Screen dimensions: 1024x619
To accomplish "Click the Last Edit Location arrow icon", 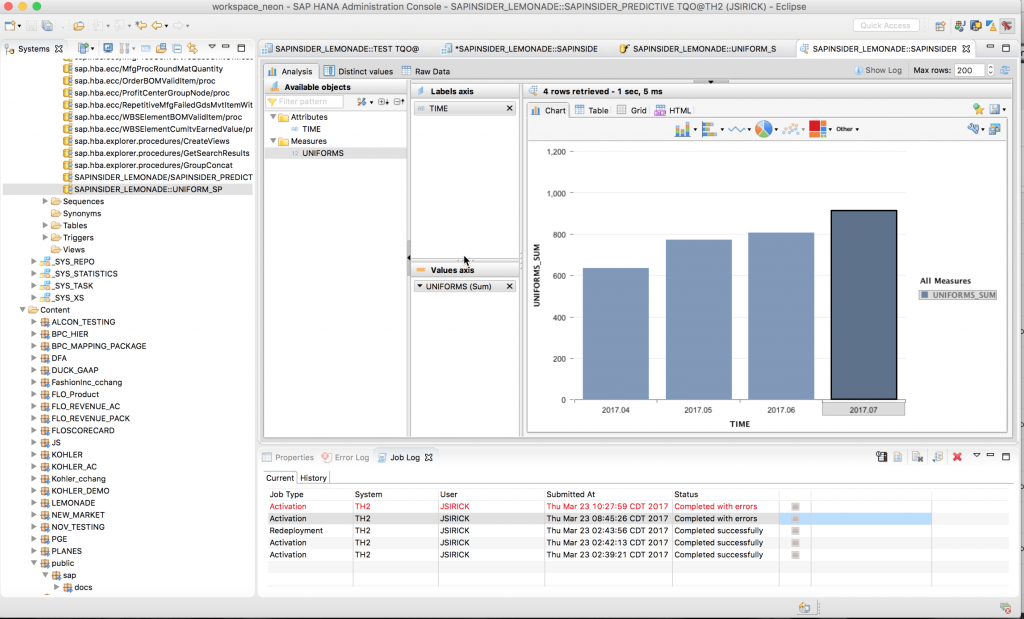I will [140, 25].
